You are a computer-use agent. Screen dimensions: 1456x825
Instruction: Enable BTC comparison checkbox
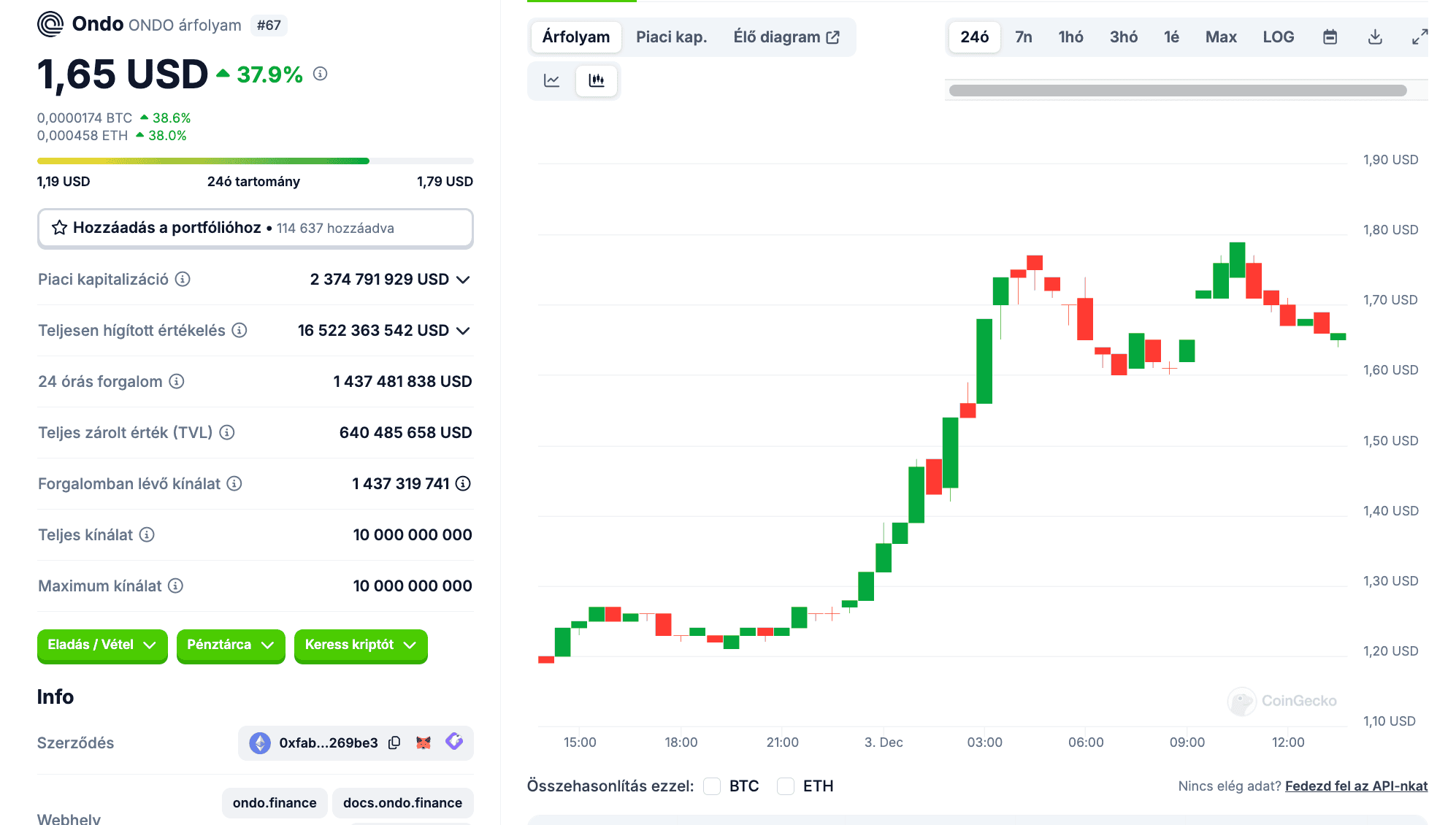pyautogui.click(x=712, y=786)
